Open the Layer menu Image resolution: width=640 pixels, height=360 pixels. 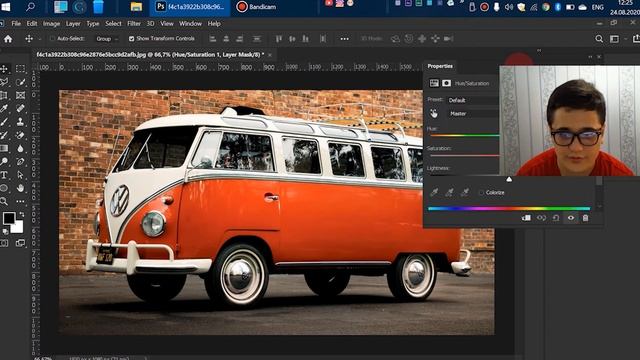73,24
